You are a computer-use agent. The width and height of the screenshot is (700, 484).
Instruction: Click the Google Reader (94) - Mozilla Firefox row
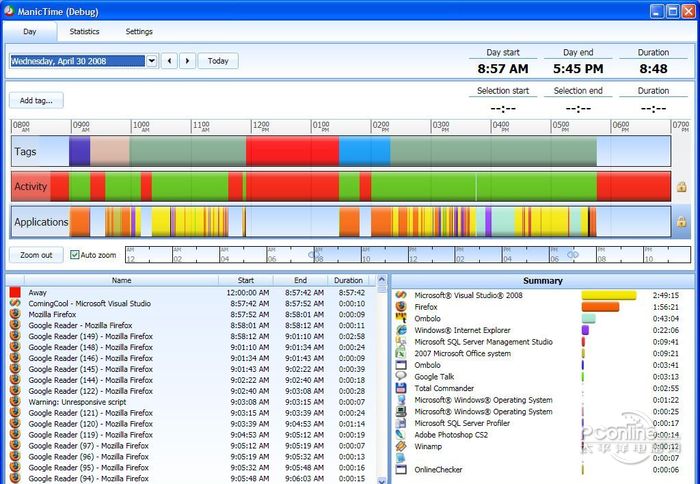[191, 478]
